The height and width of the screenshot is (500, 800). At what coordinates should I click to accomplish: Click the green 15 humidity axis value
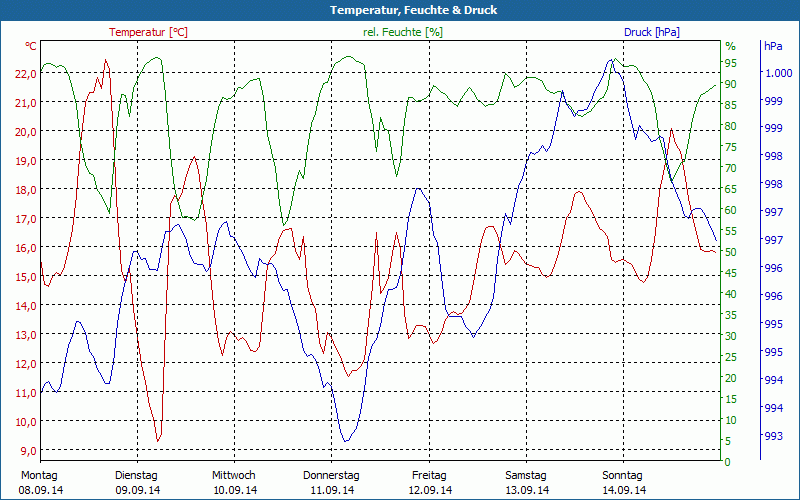tap(731, 399)
